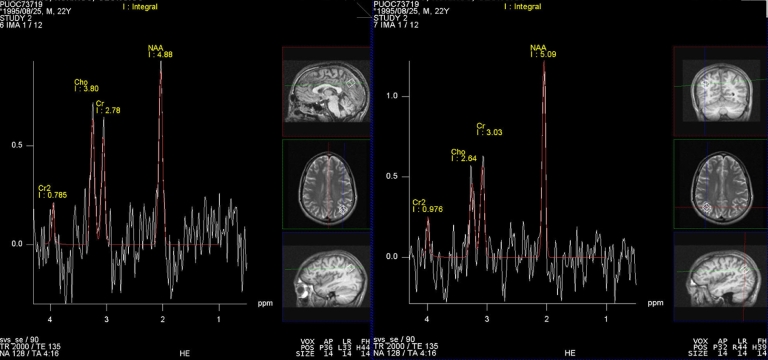Image resolution: width=768 pixels, height=360 pixels.
Task: Click the Cr2 I: 0.976 peak label
Action: [x=428, y=206]
